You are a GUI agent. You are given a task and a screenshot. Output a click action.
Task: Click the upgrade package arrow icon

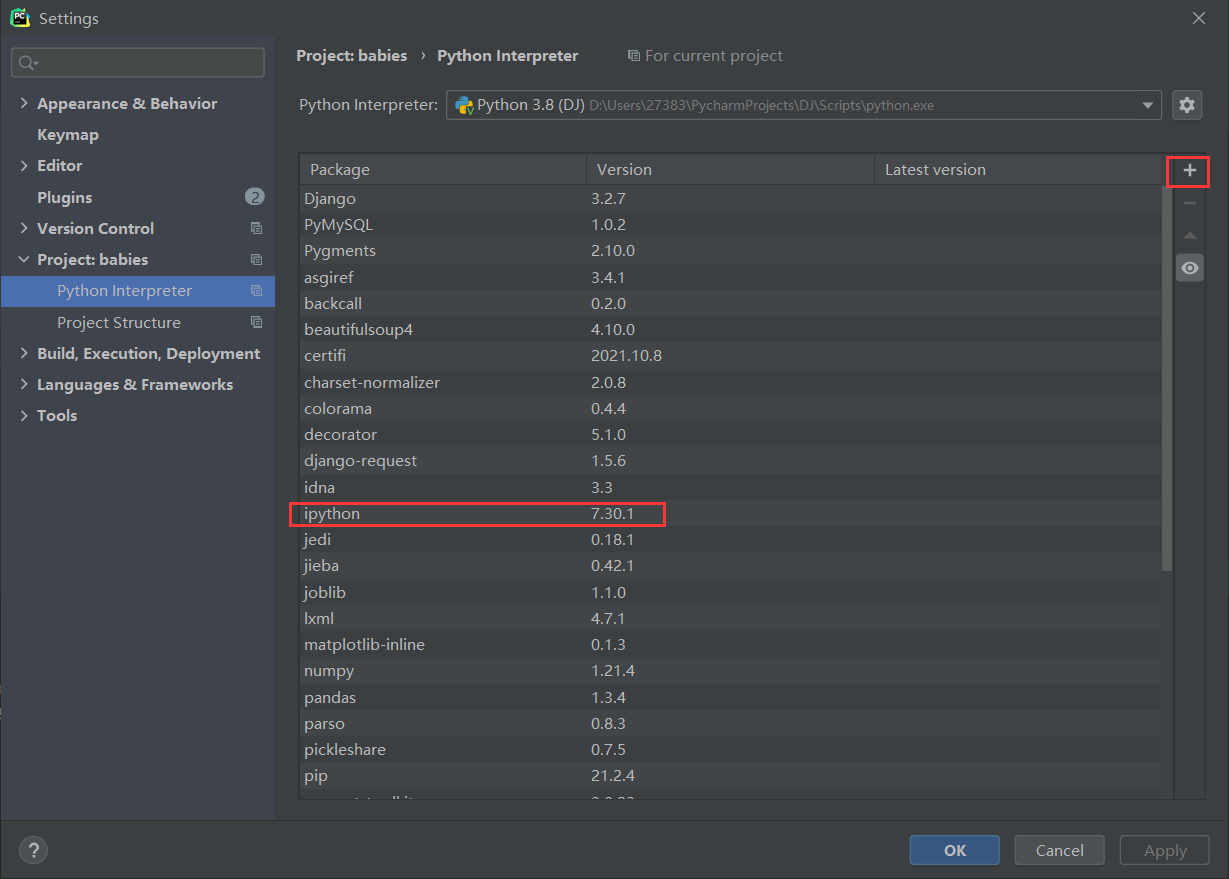(x=1189, y=236)
